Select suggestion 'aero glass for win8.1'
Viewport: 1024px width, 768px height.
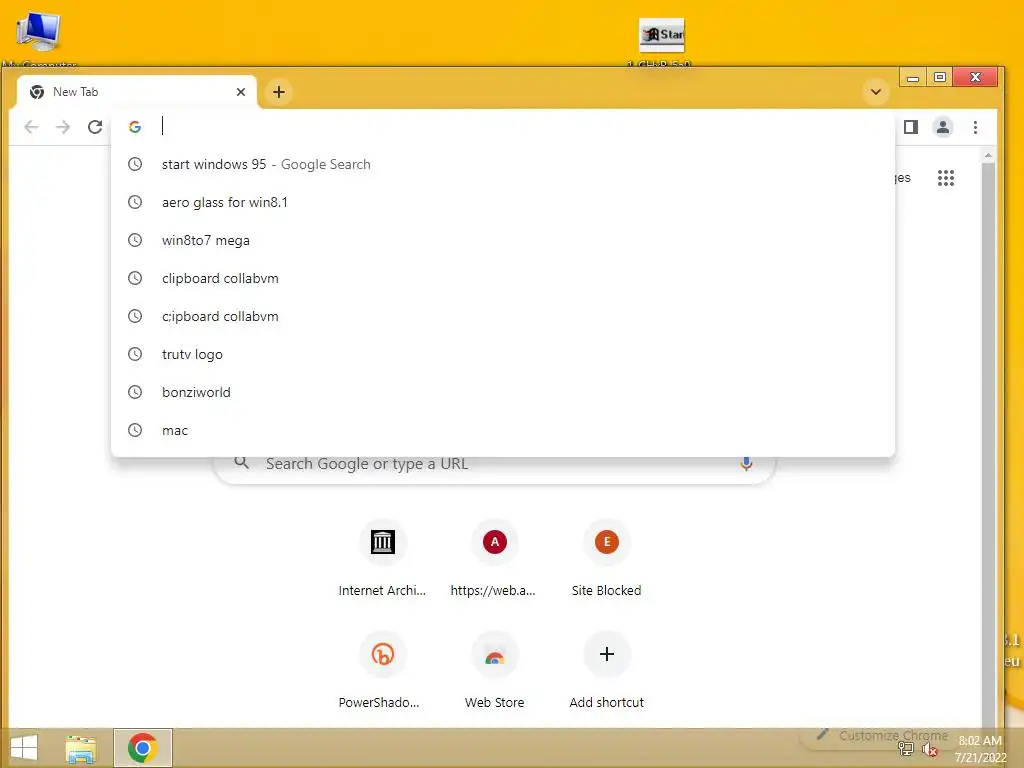pyautogui.click(x=503, y=202)
